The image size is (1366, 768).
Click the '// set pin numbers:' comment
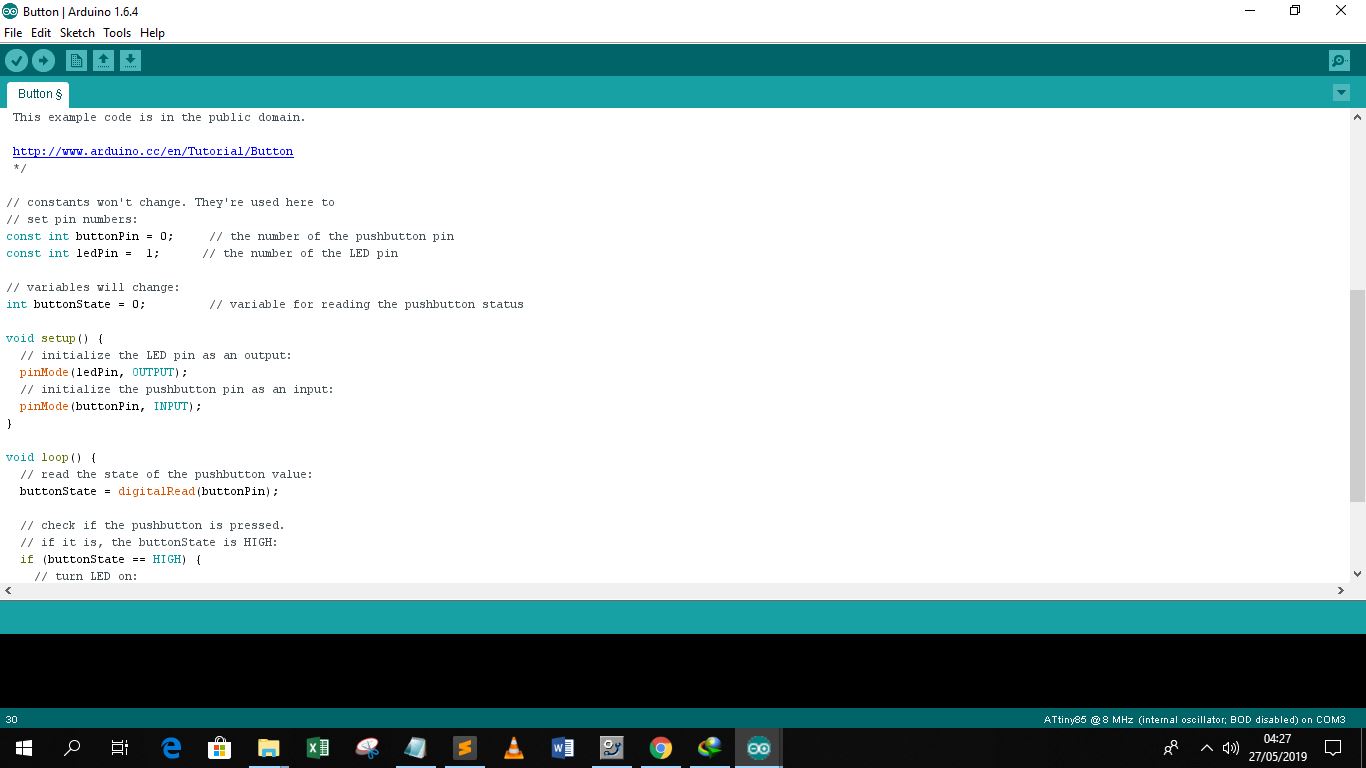pyautogui.click(x=72, y=220)
